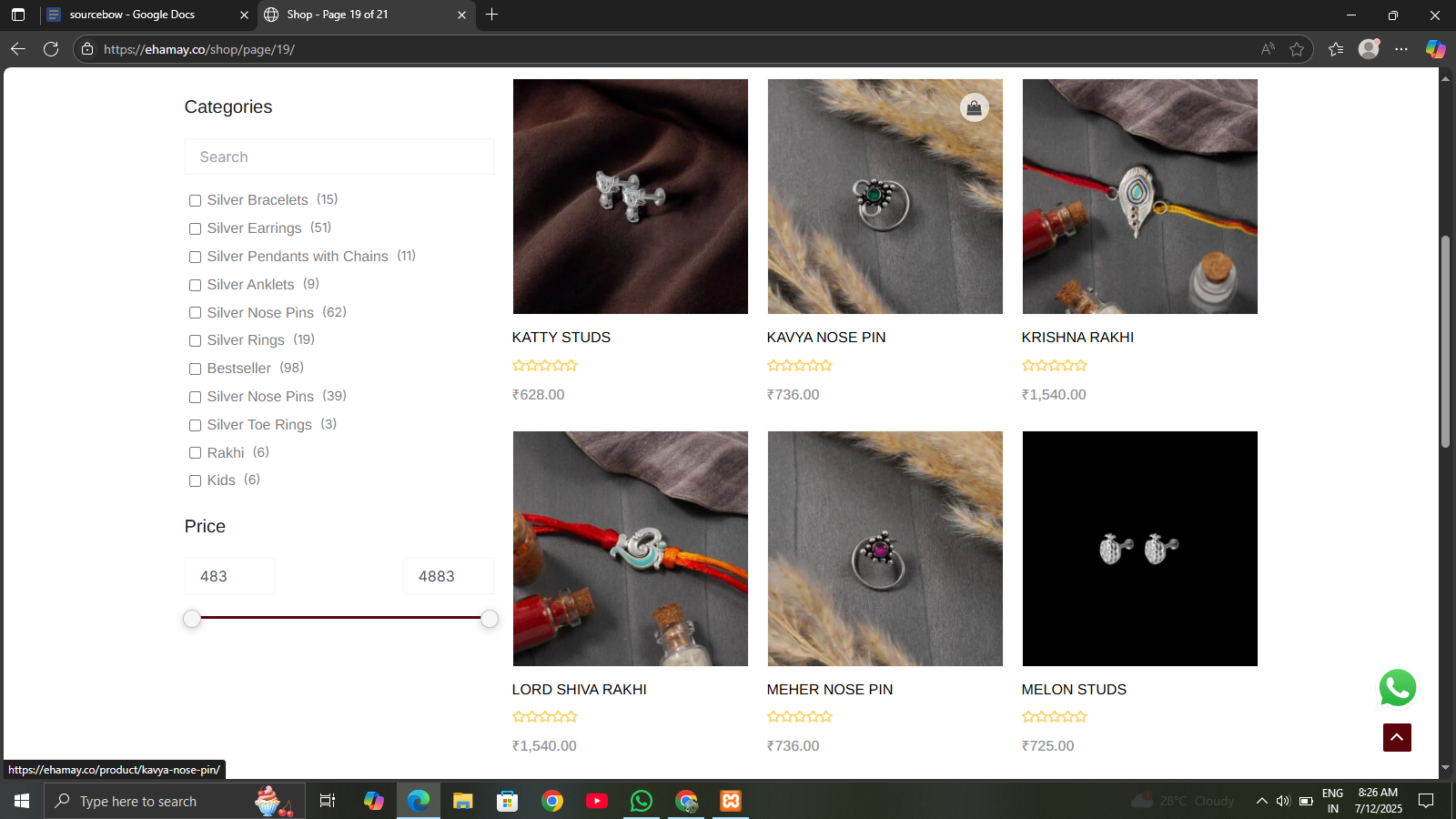Open a new browser tab
The image size is (1456, 819).
tap(491, 15)
